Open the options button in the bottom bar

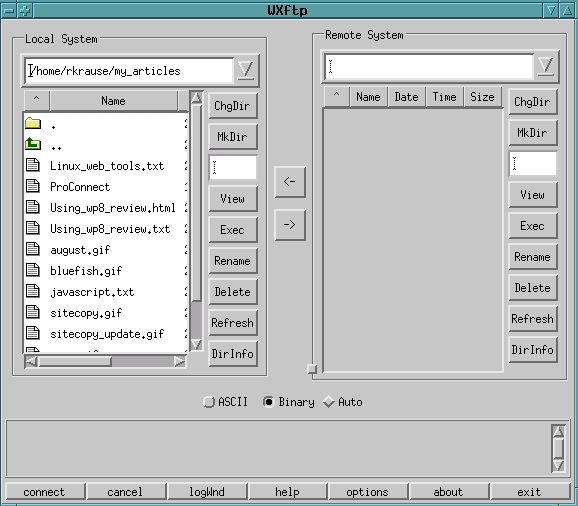click(368, 492)
